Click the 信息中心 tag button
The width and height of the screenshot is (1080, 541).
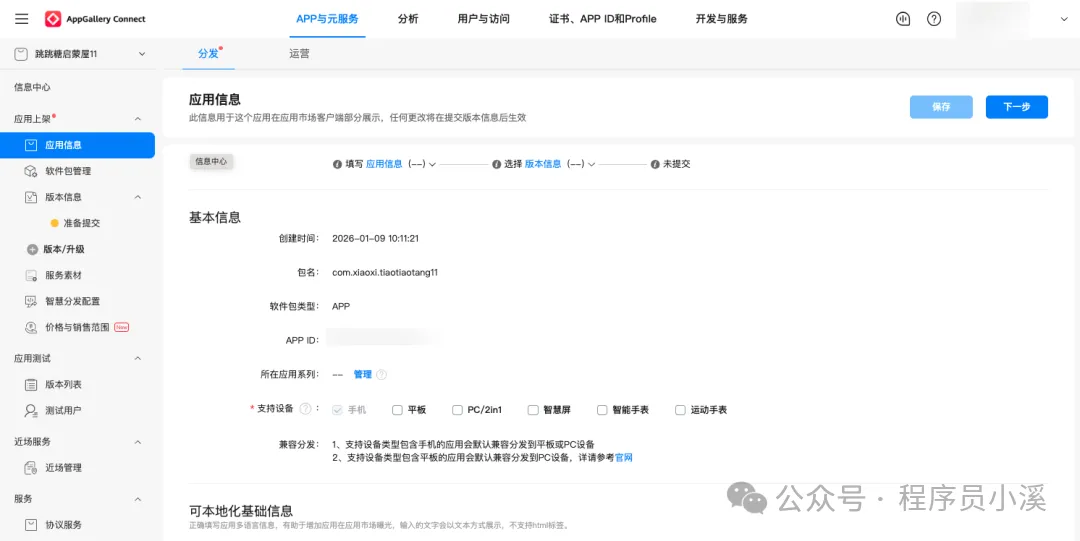[x=211, y=161]
